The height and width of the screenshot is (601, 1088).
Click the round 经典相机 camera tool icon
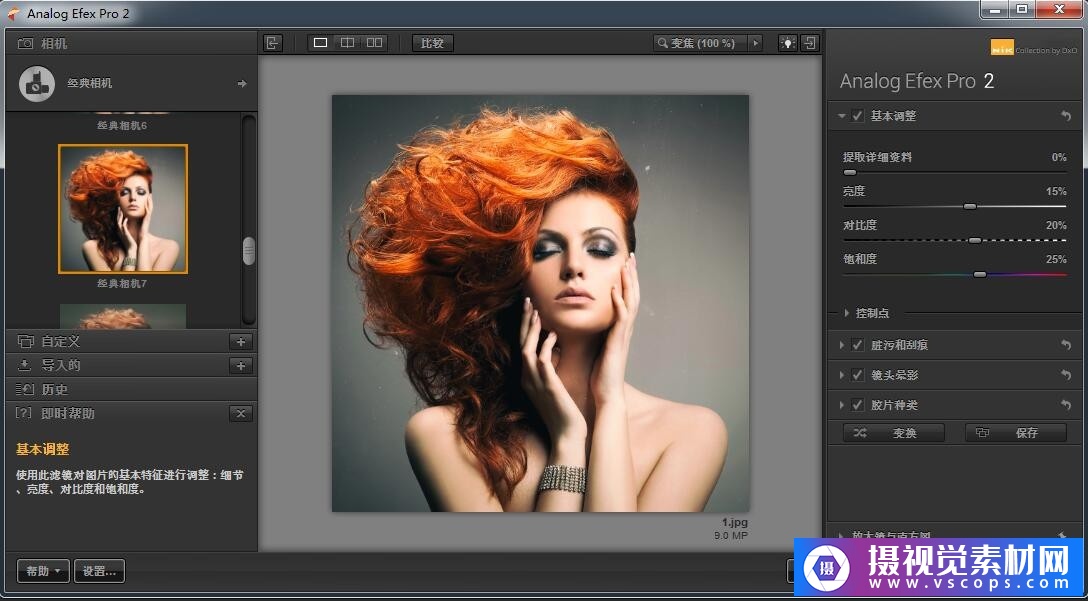pos(37,84)
